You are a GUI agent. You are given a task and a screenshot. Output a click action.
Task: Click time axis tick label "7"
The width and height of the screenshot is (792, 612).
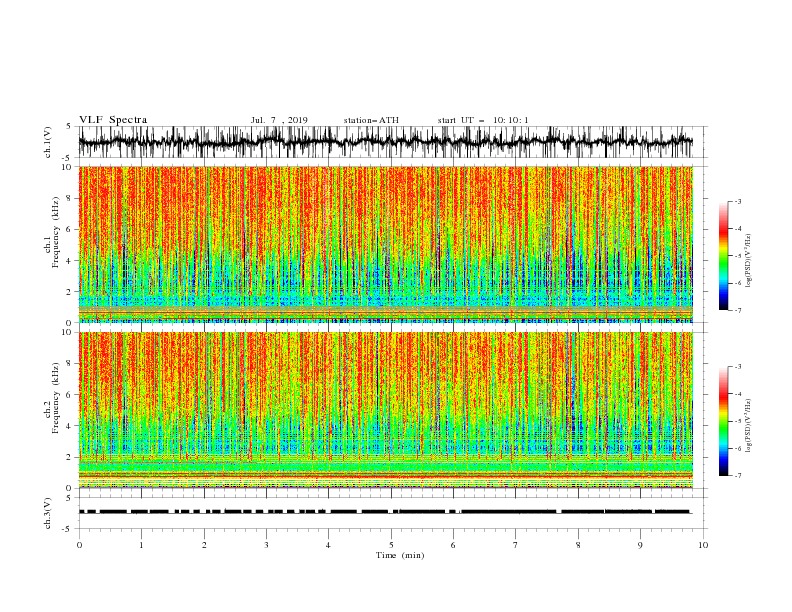[x=516, y=545]
